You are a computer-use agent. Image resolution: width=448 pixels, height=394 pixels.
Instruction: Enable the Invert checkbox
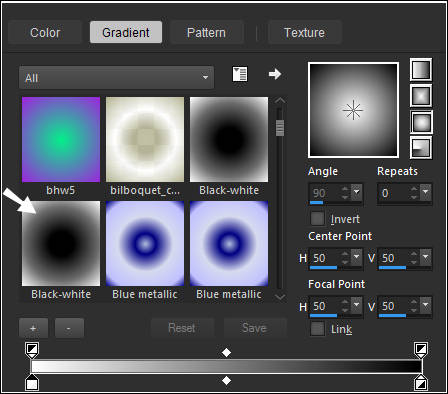point(317,219)
